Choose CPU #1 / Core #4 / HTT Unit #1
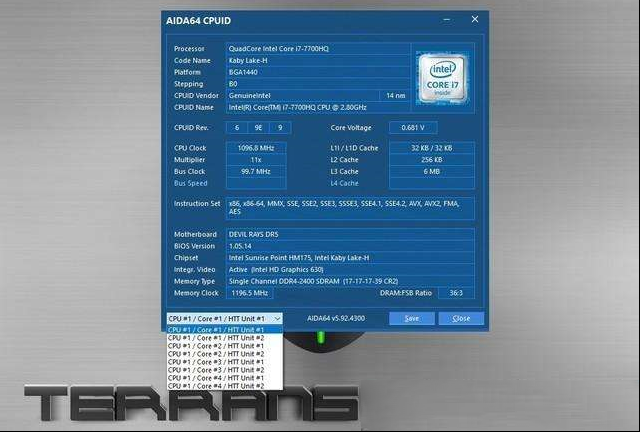This screenshot has width=640, height=432. tap(224, 378)
